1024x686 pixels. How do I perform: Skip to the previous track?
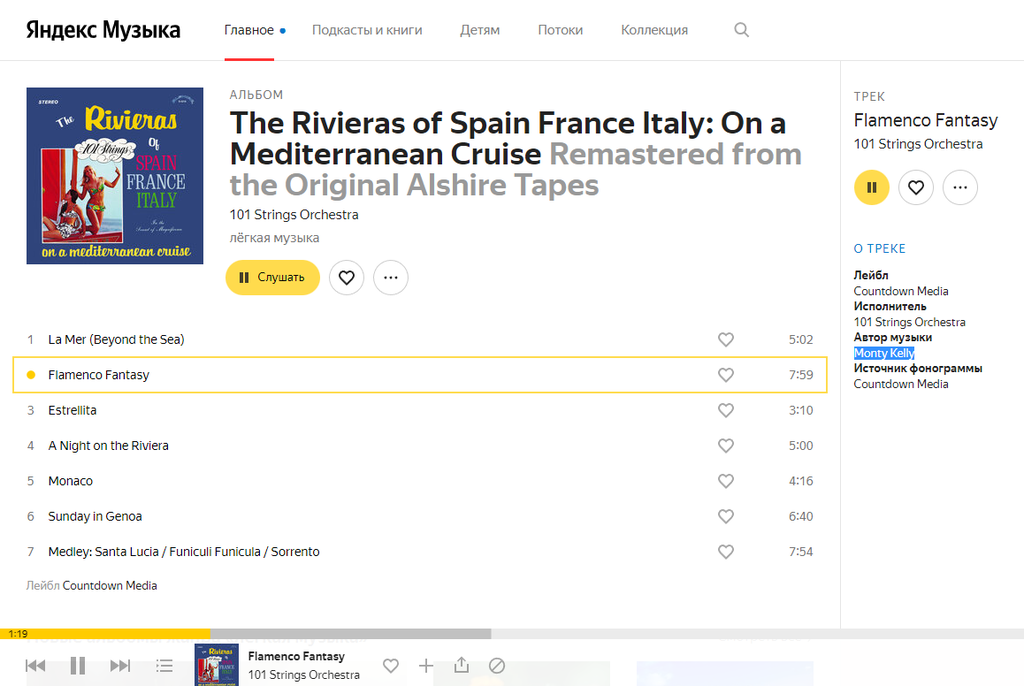(35, 666)
